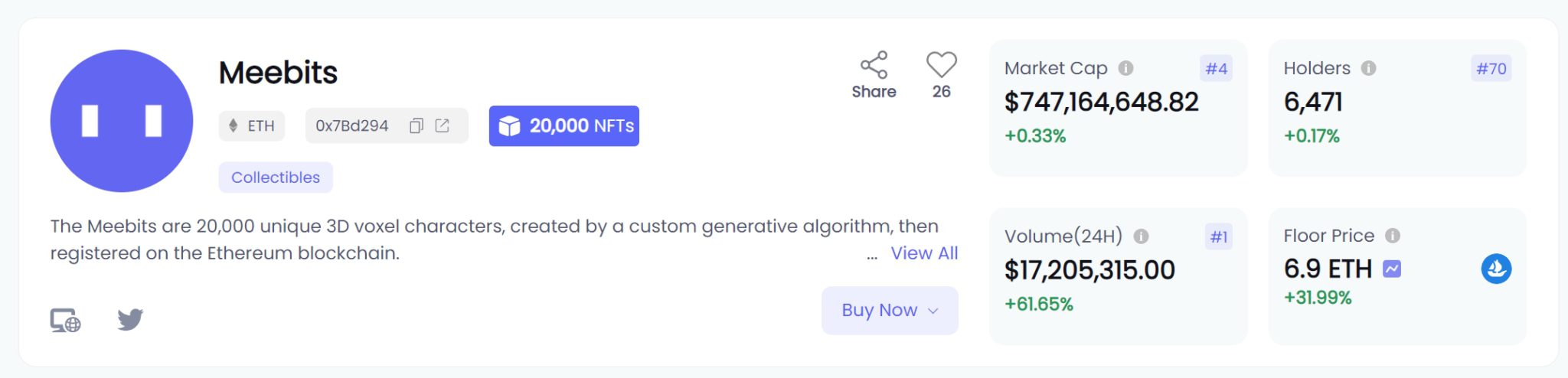Select the Collectibles category tag

point(276,178)
